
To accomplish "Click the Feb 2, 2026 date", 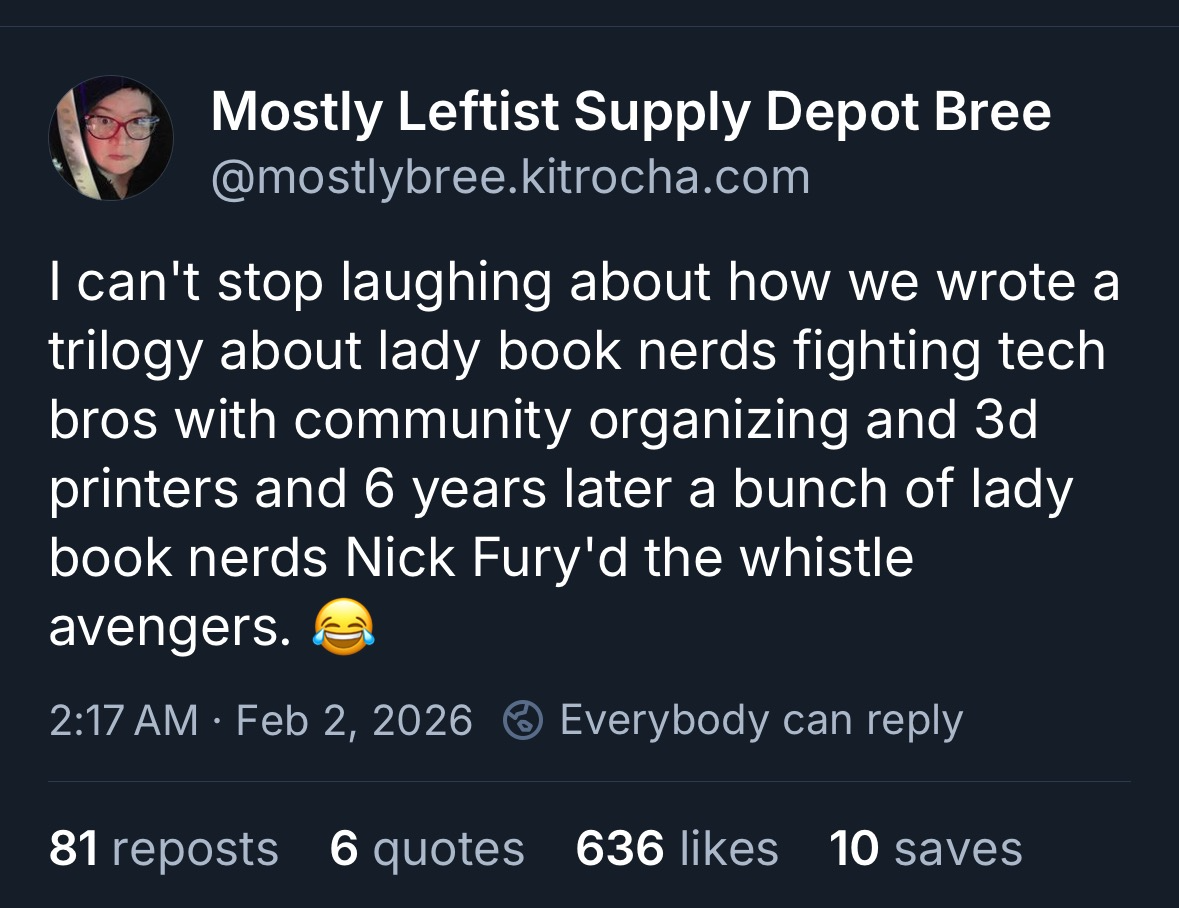I will click(354, 720).
